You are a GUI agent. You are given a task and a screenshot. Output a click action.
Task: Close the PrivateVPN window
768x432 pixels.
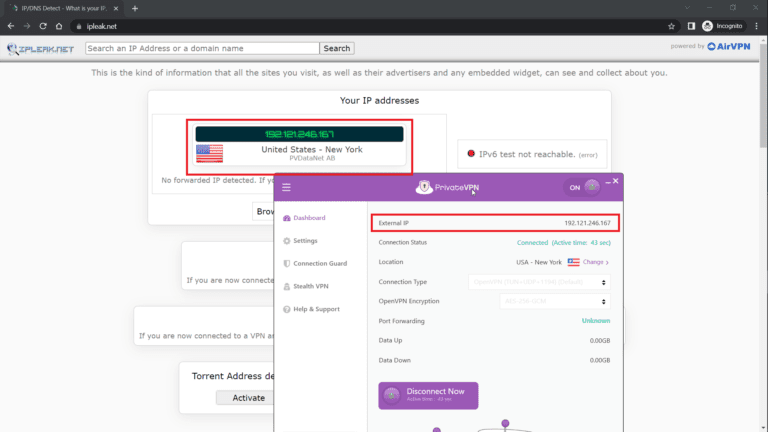616,181
